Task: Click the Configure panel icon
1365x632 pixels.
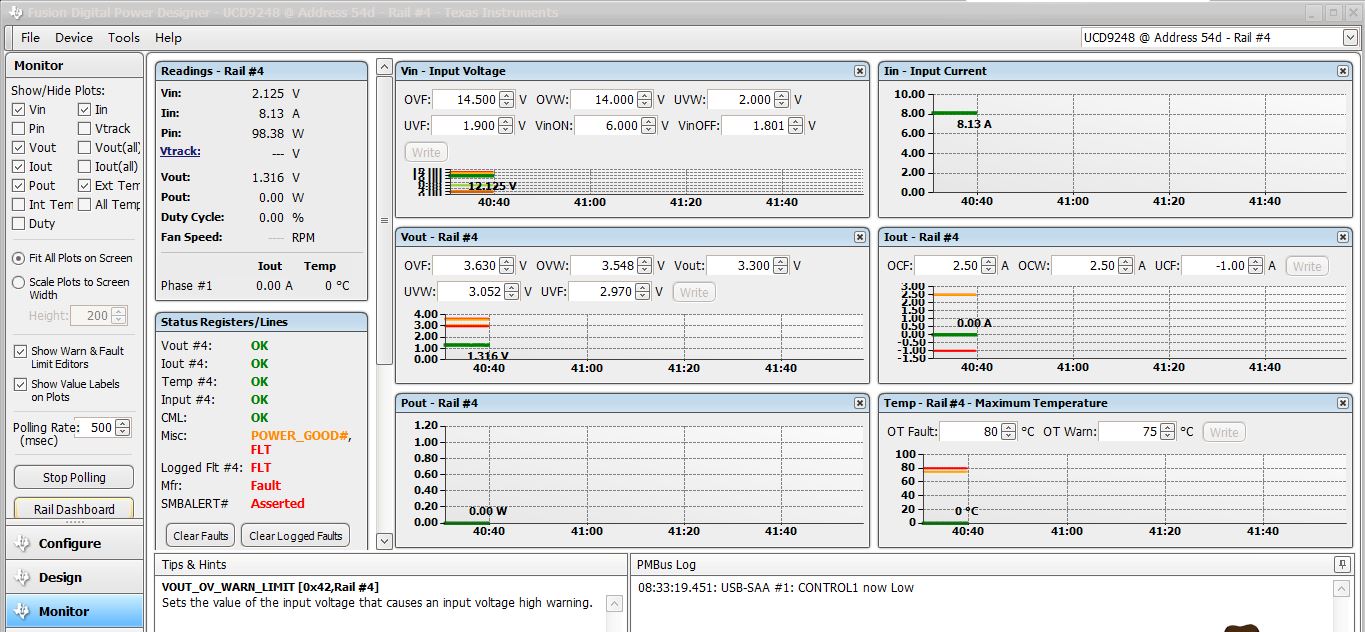Action: tap(23, 544)
